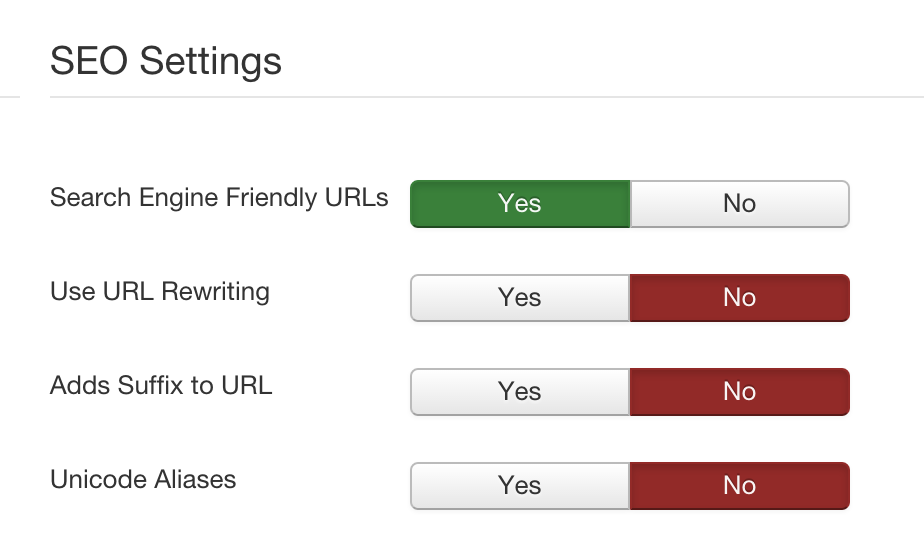Select Yes for Unicode Aliases
The height and width of the screenshot is (538, 924).
tap(520, 486)
